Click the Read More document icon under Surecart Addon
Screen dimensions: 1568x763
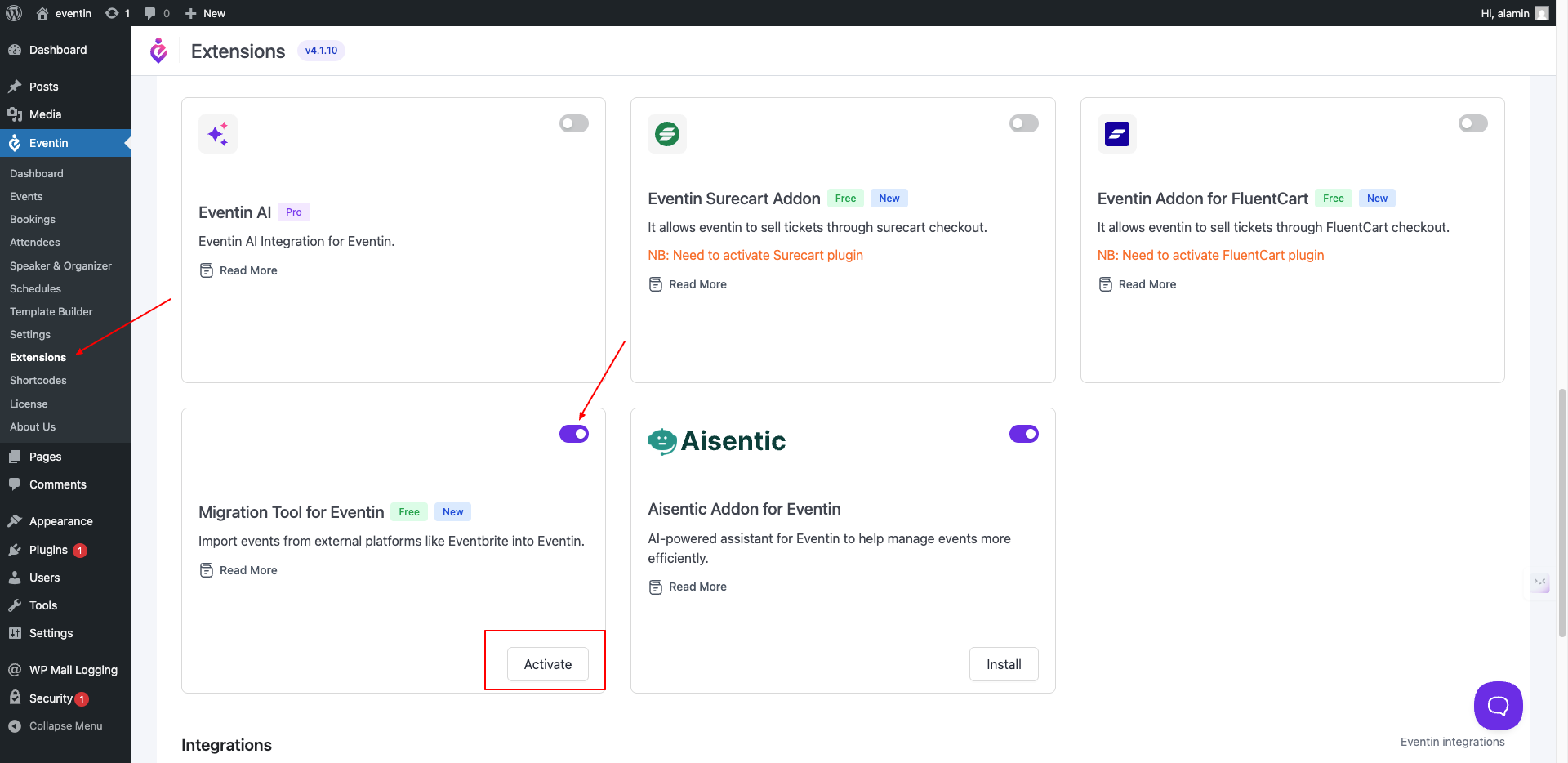[x=656, y=284]
